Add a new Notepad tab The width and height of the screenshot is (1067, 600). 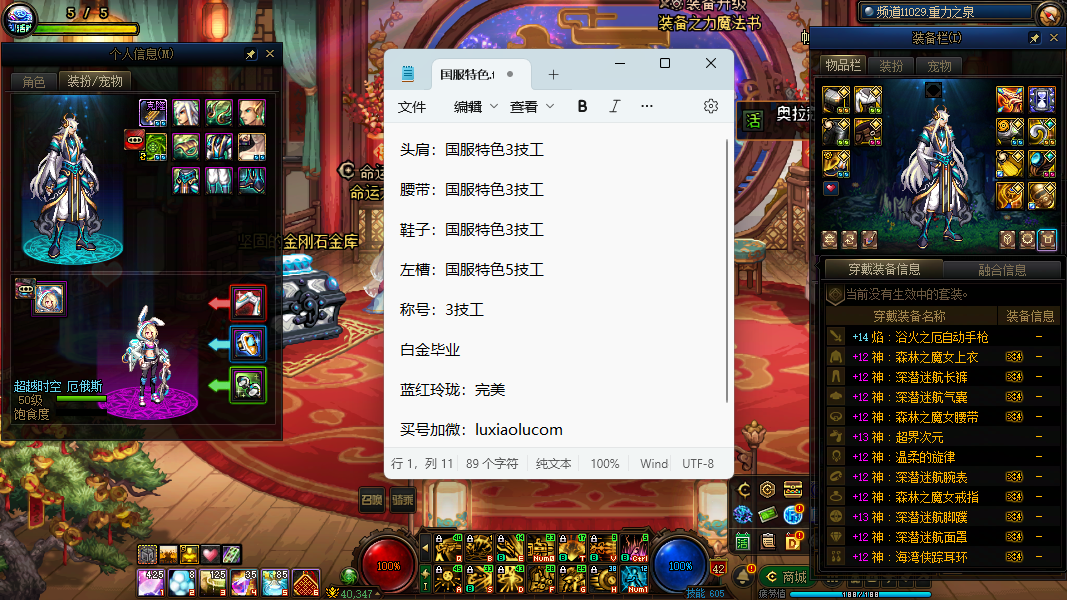click(553, 75)
